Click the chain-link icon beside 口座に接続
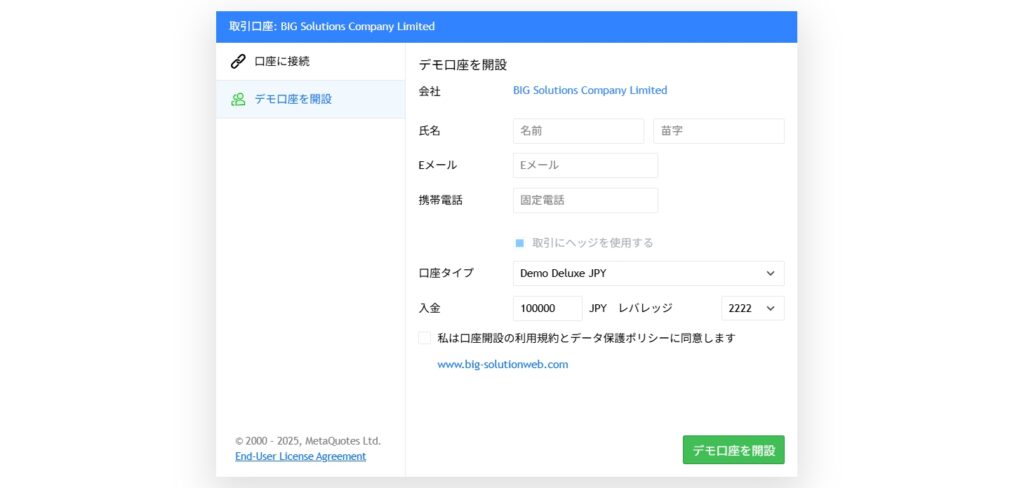The width and height of the screenshot is (1024, 488). coord(238,61)
